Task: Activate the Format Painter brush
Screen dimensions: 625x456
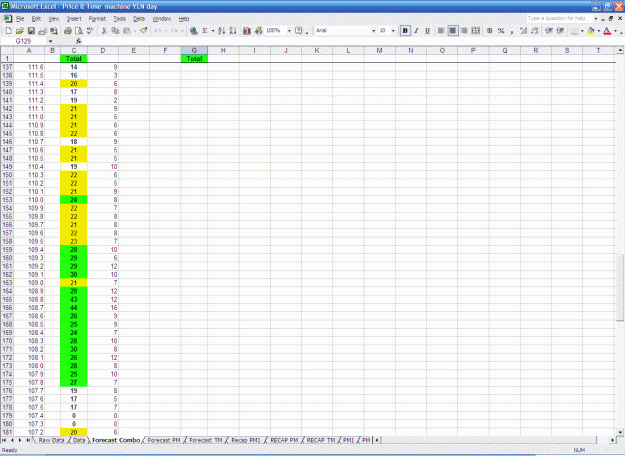Action: pyautogui.click(x=143, y=31)
